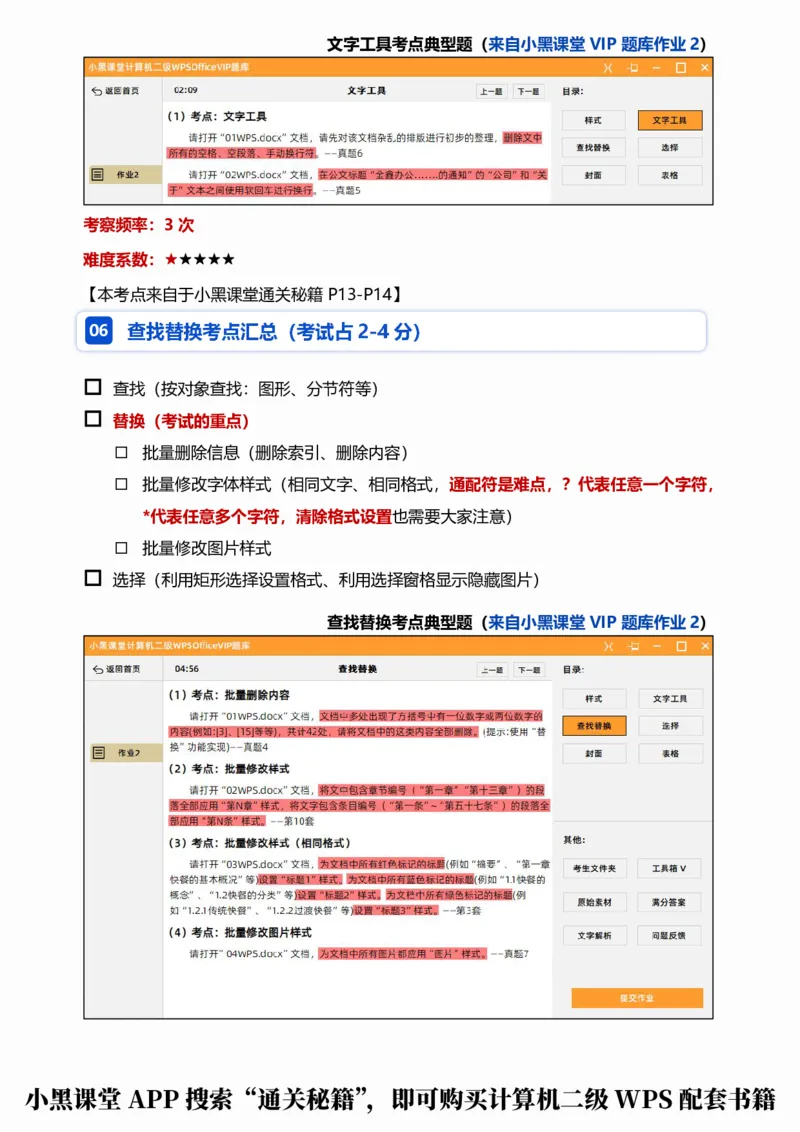
Task: Open 考生文件夹 from the 其他 section
Action: tap(596, 869)
